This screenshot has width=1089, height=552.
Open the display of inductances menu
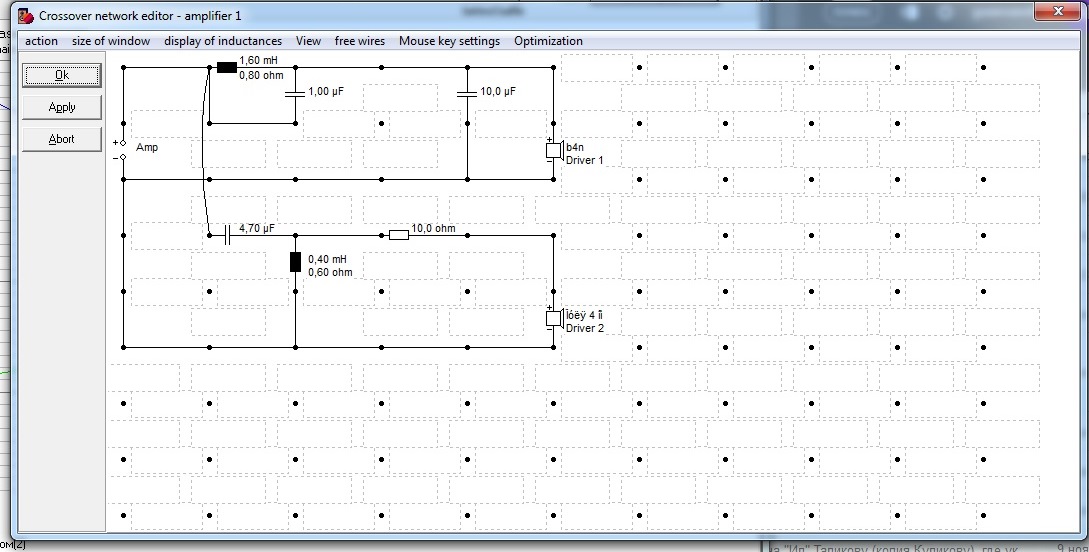tap(223, 41)
